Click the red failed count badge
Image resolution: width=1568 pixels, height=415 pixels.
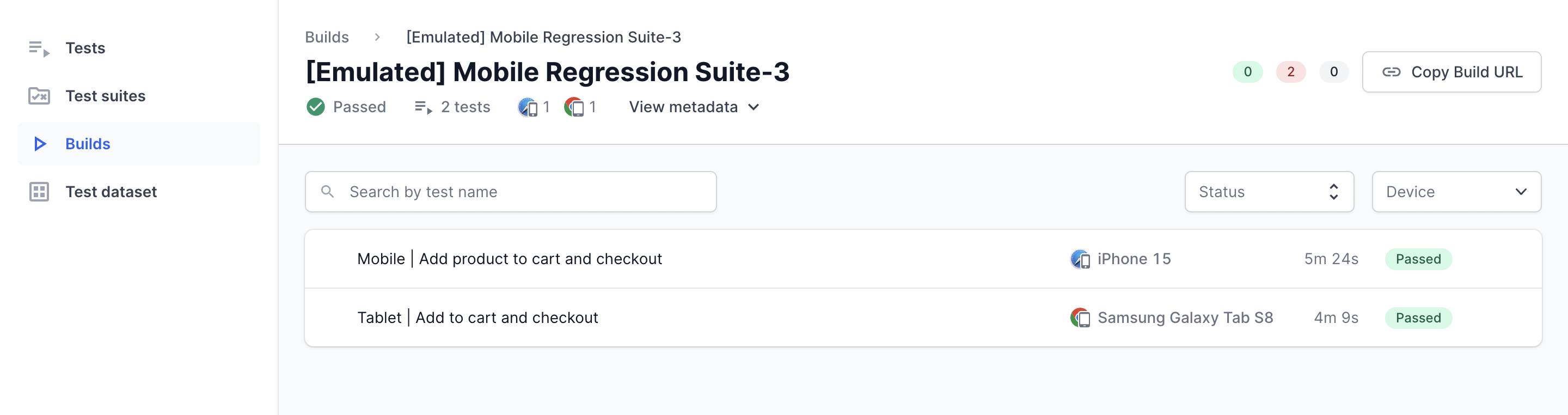click(1290, 72)
